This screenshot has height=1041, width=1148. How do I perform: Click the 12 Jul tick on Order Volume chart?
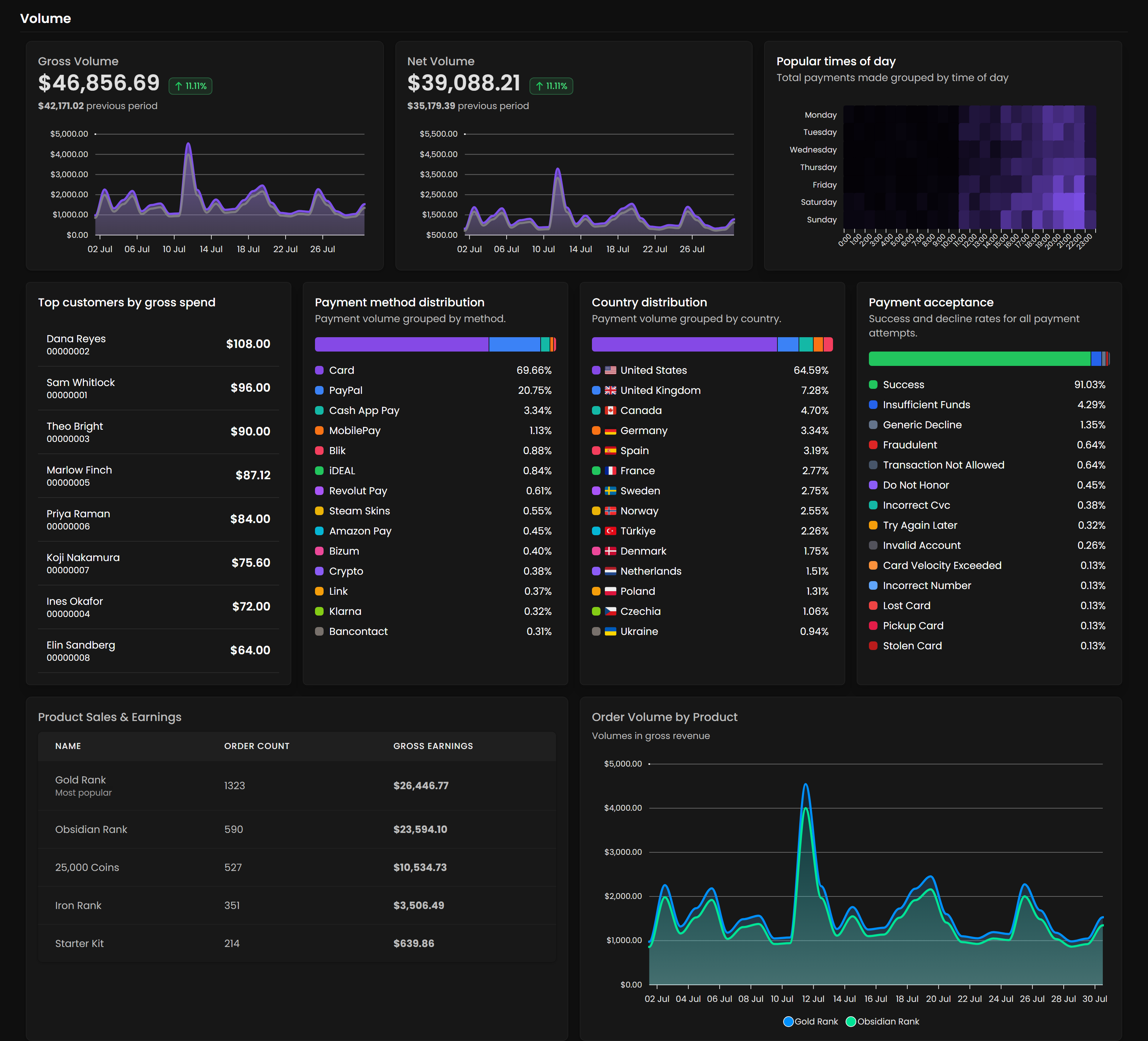coord(813,999)
